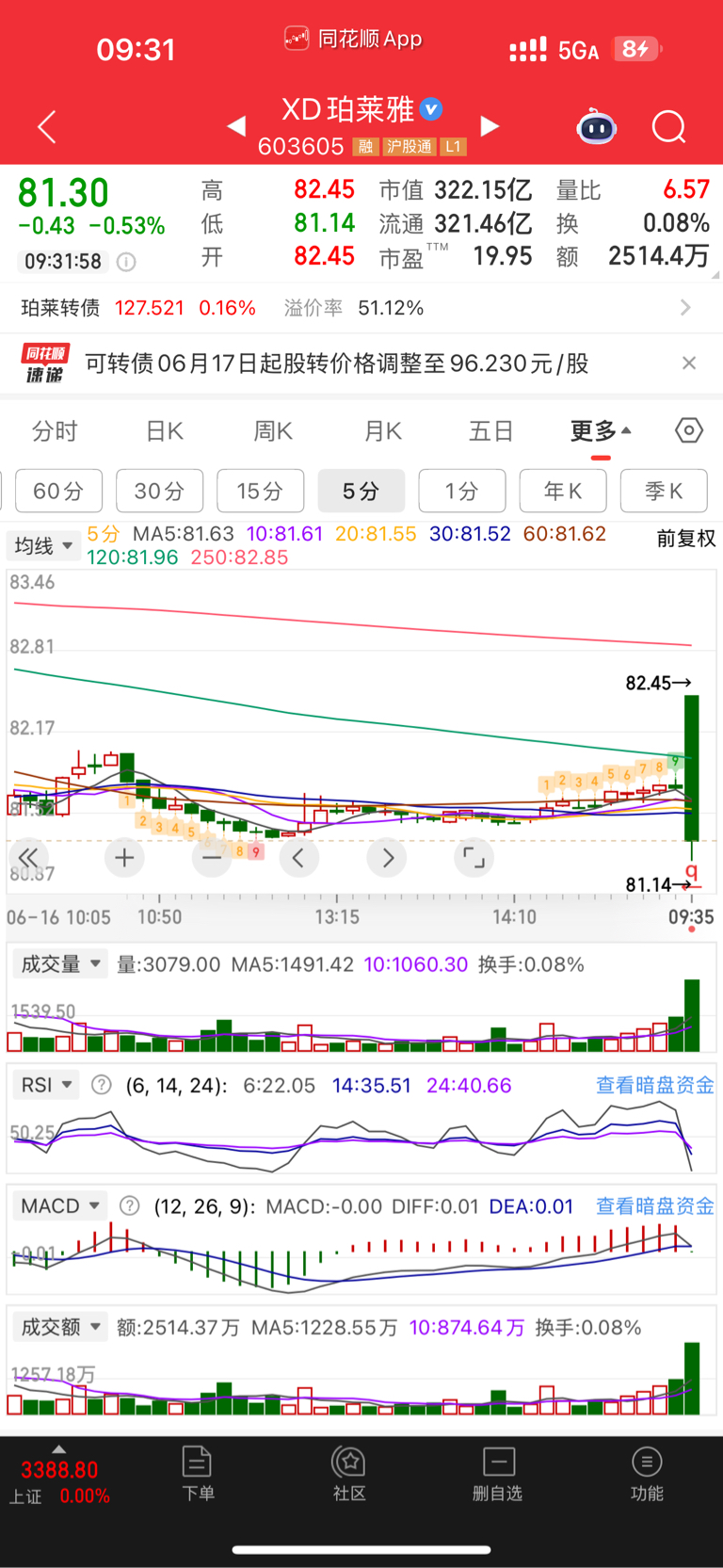
Task: Jump to earliest candles with double-left arrow
Action: [28, 857]
